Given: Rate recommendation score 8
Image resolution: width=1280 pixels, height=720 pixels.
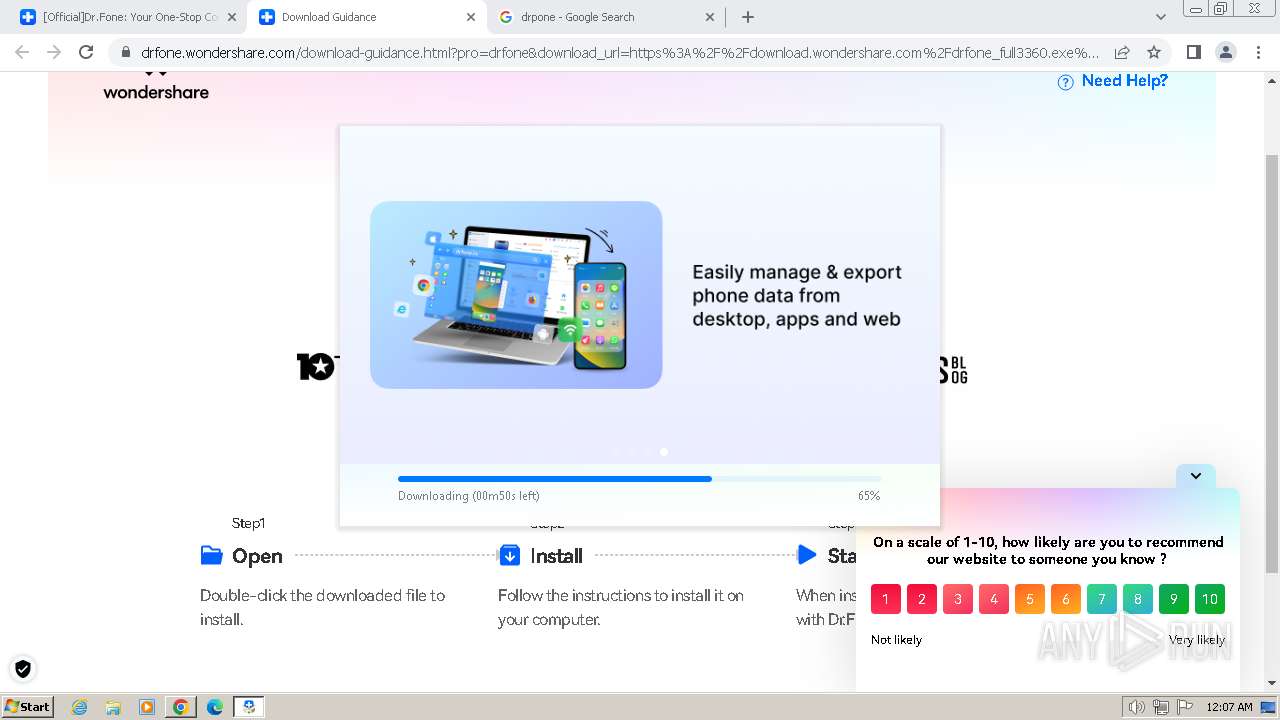Looking at the screenshot, I should coord(1138,599).
